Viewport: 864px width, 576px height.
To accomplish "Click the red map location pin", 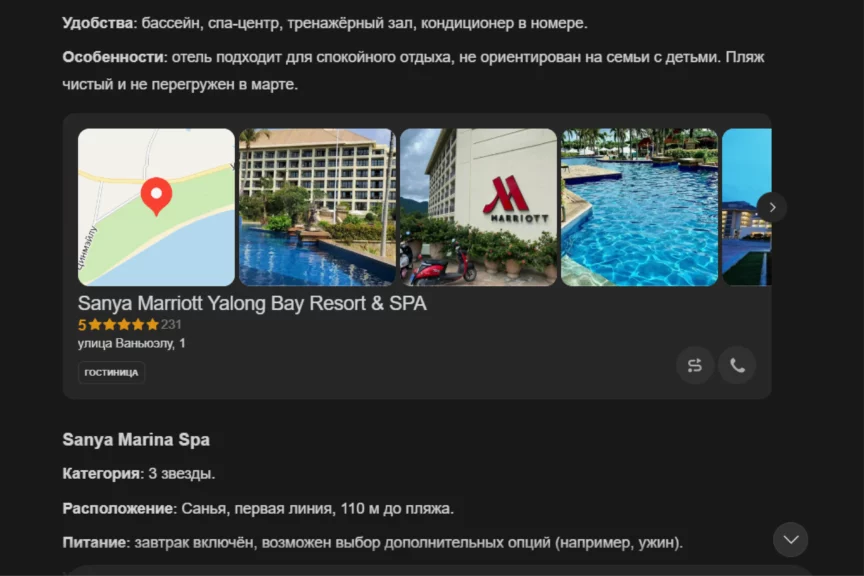I will [x=156, y=196].
